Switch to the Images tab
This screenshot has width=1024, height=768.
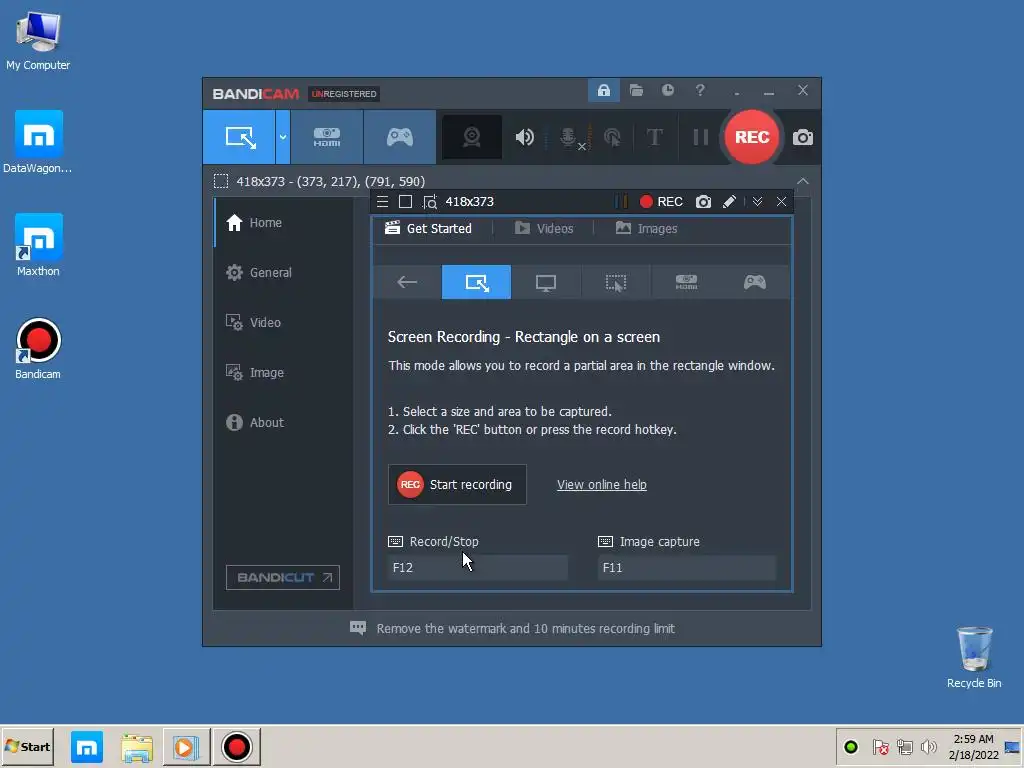[647, 229]
